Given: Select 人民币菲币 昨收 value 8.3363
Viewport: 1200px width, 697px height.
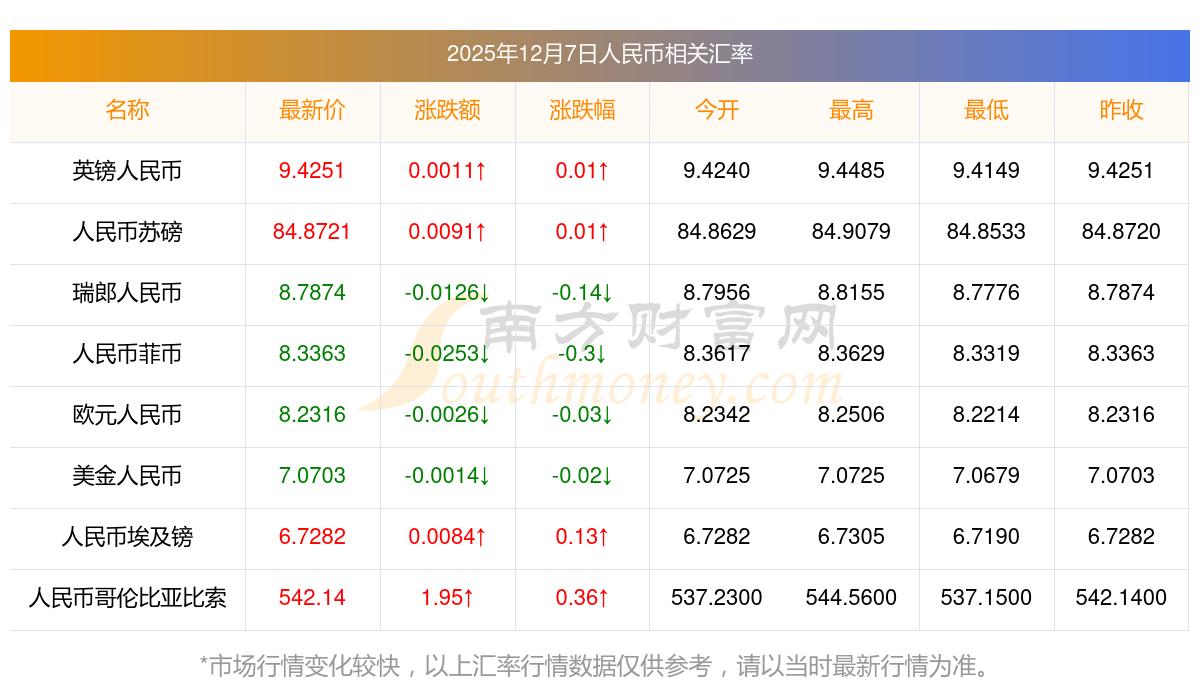Looking at the screenshot, I should [x=1121, y=354].
